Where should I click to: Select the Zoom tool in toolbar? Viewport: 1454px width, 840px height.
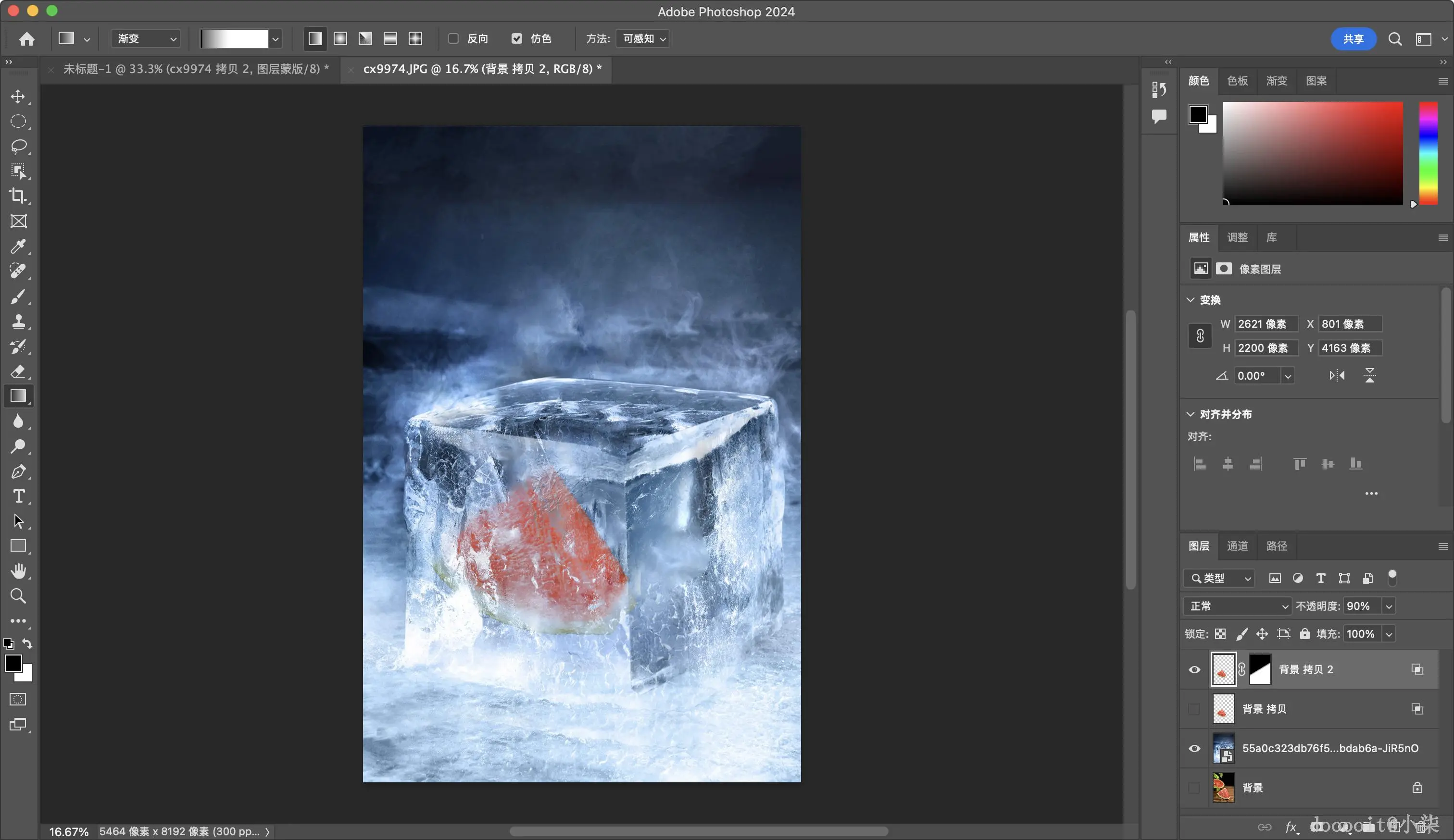coord(18,596)
